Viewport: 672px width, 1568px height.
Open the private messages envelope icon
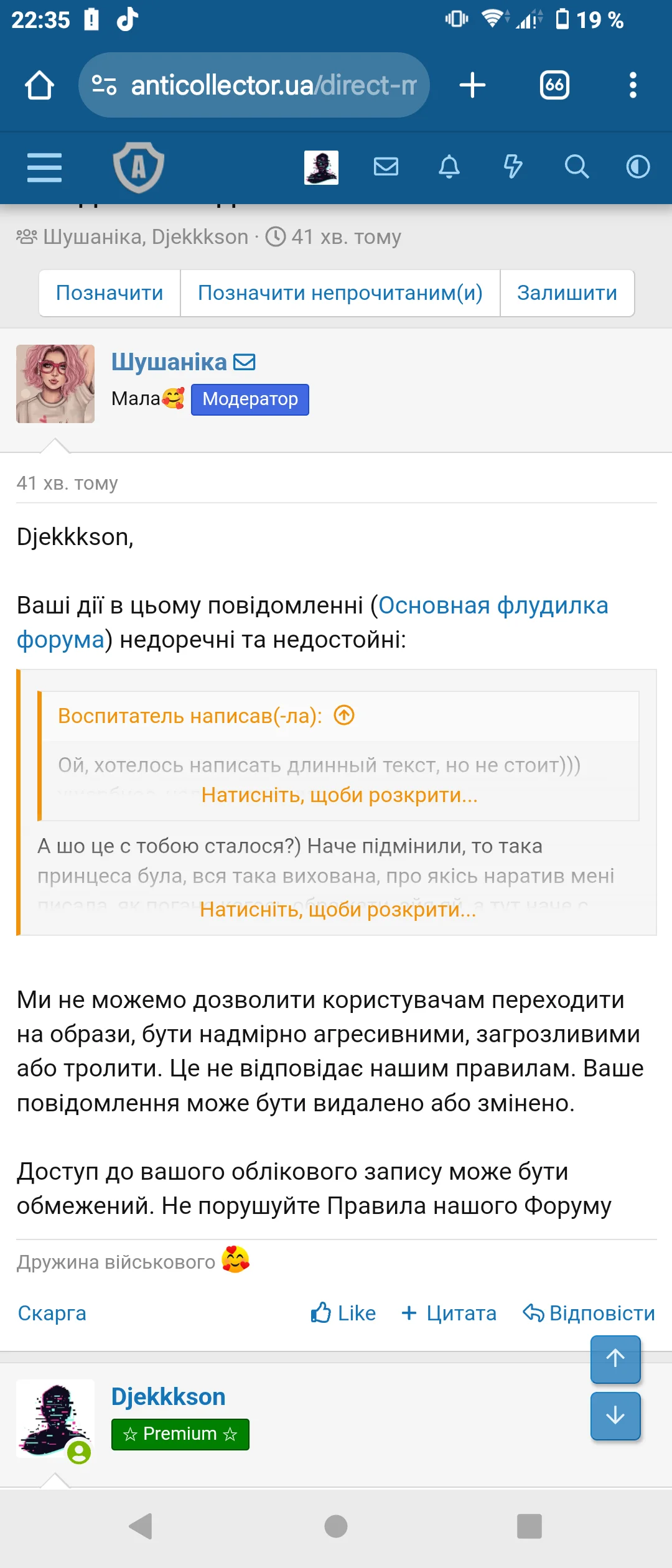386,167
